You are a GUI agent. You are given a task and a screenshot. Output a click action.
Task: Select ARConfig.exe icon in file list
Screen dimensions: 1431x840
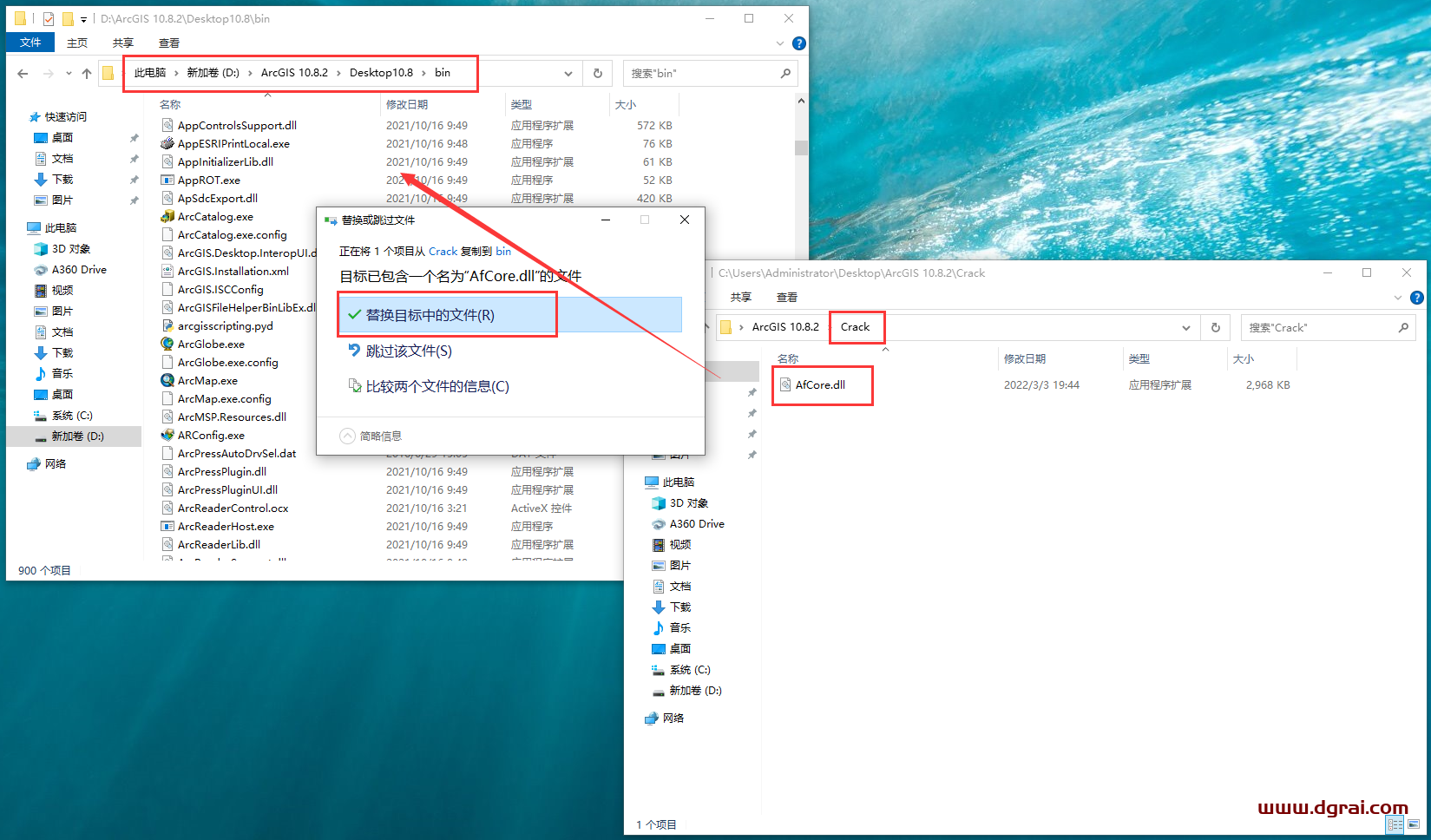[167, 435]
